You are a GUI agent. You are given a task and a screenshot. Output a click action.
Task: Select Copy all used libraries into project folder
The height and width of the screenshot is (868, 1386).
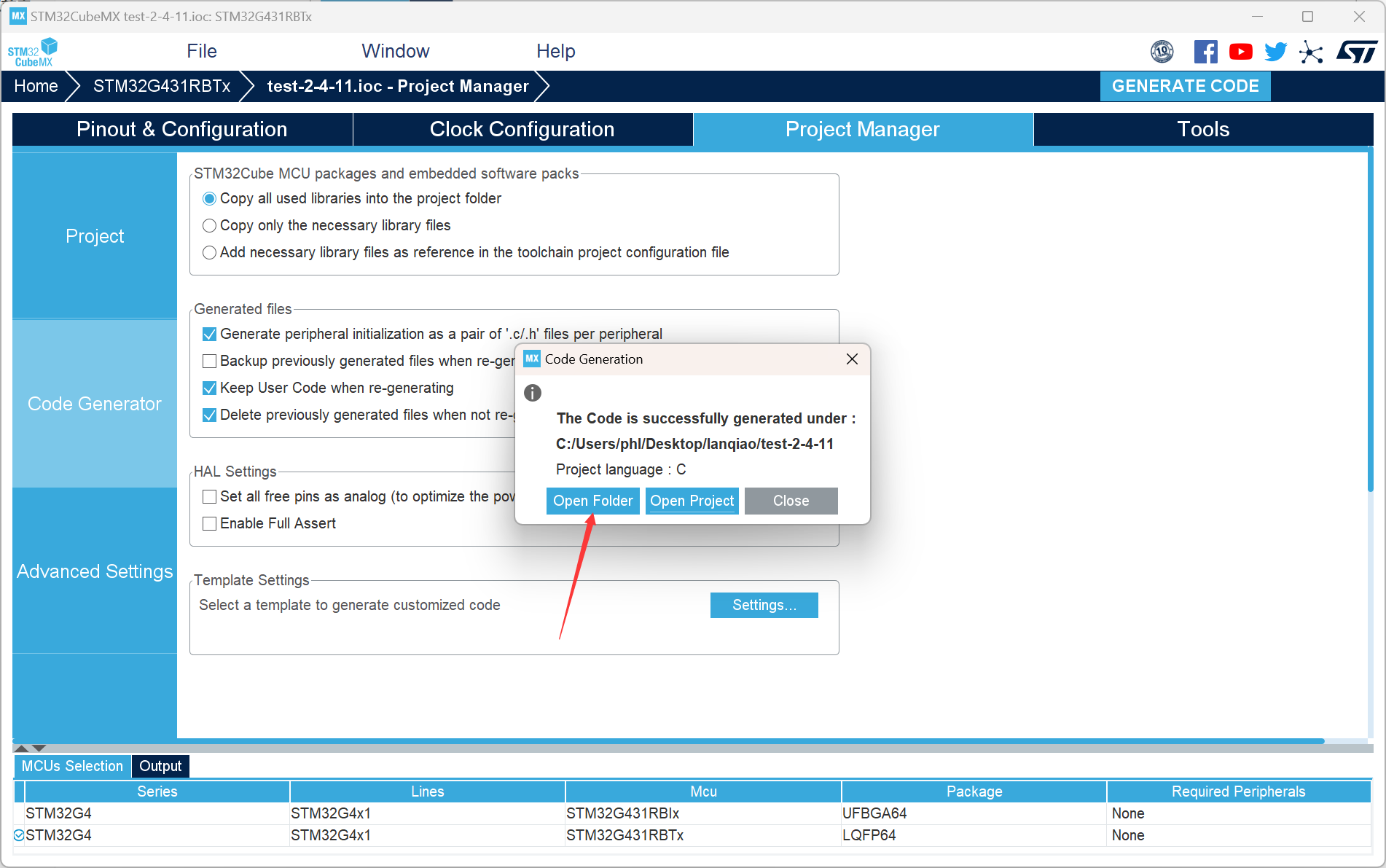click(209, 198)
